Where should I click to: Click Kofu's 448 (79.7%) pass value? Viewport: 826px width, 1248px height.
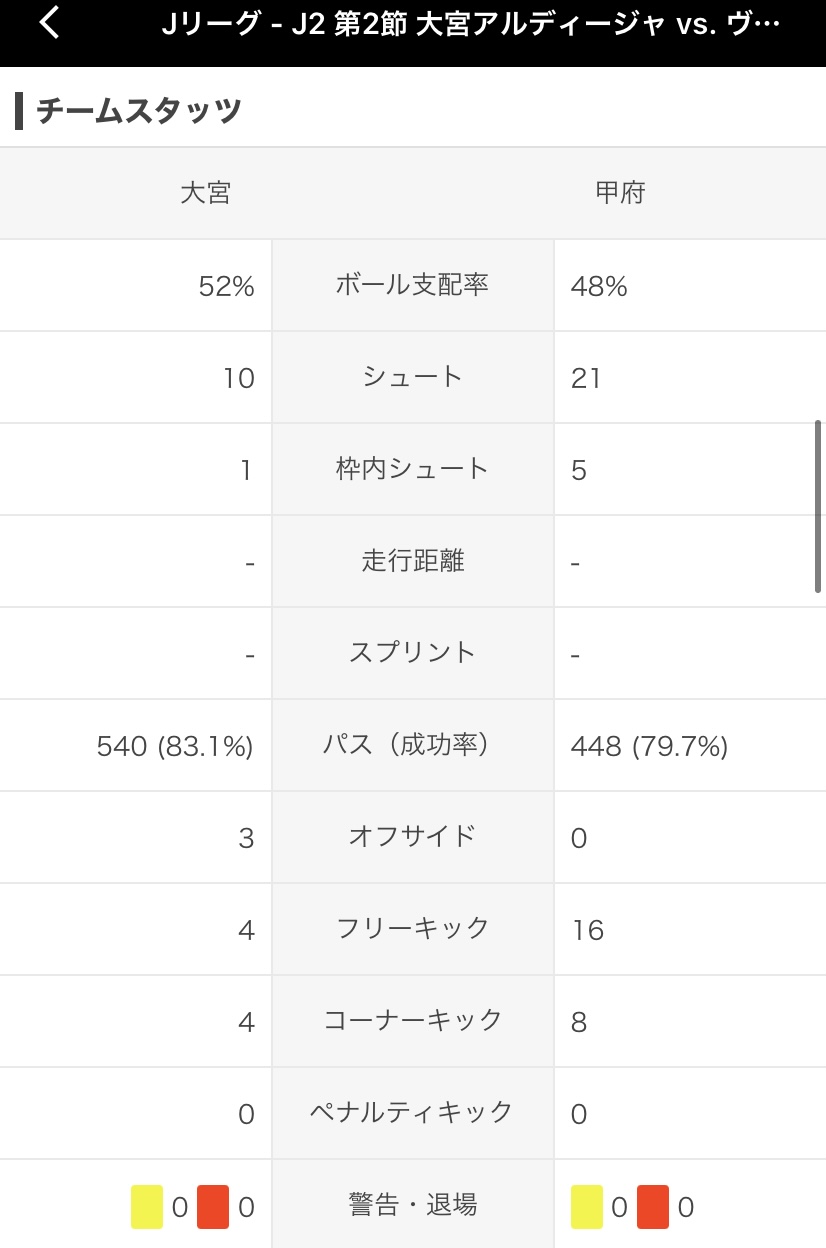click(649, 746)
